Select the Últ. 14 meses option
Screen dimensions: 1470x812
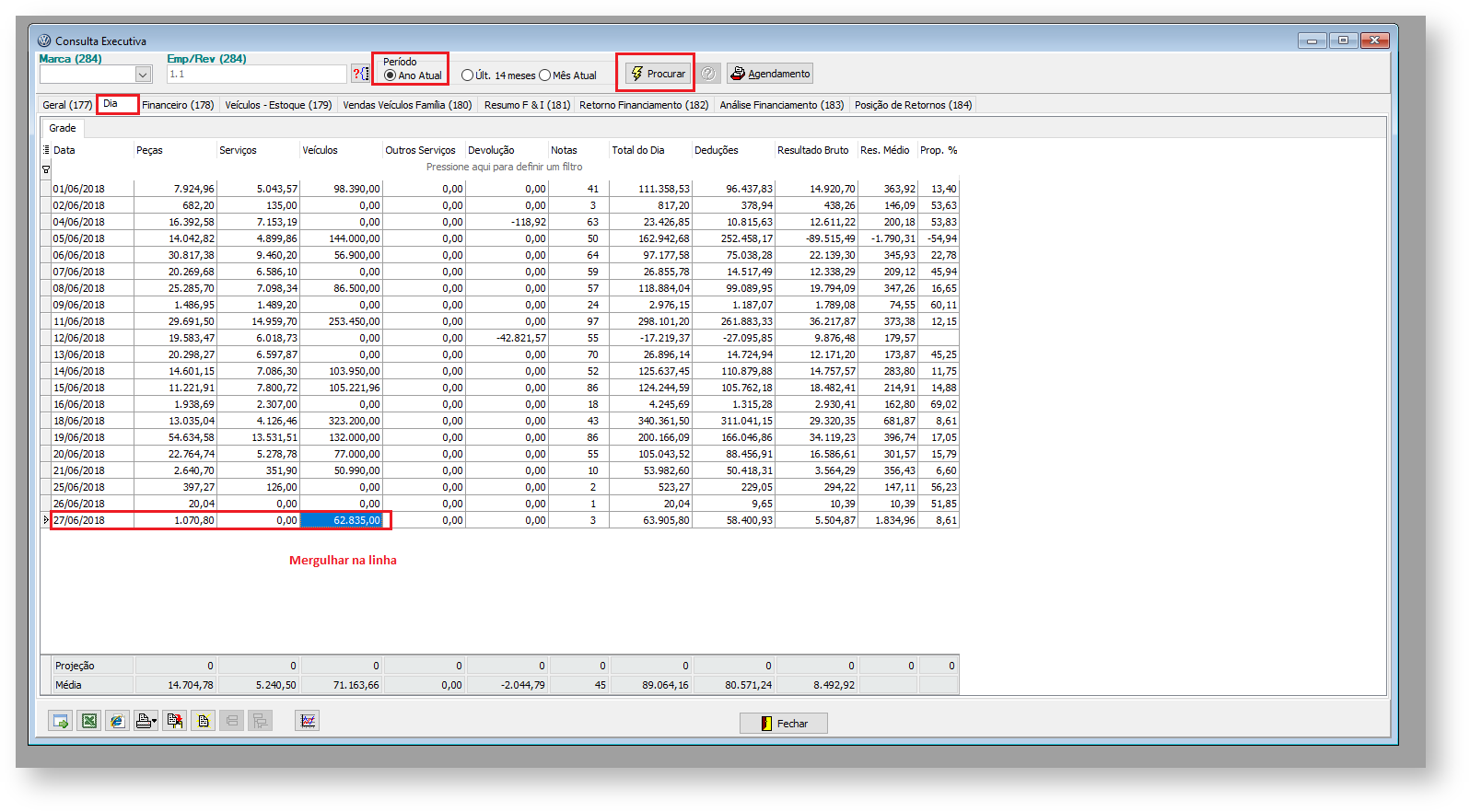(x=468, y=75)
